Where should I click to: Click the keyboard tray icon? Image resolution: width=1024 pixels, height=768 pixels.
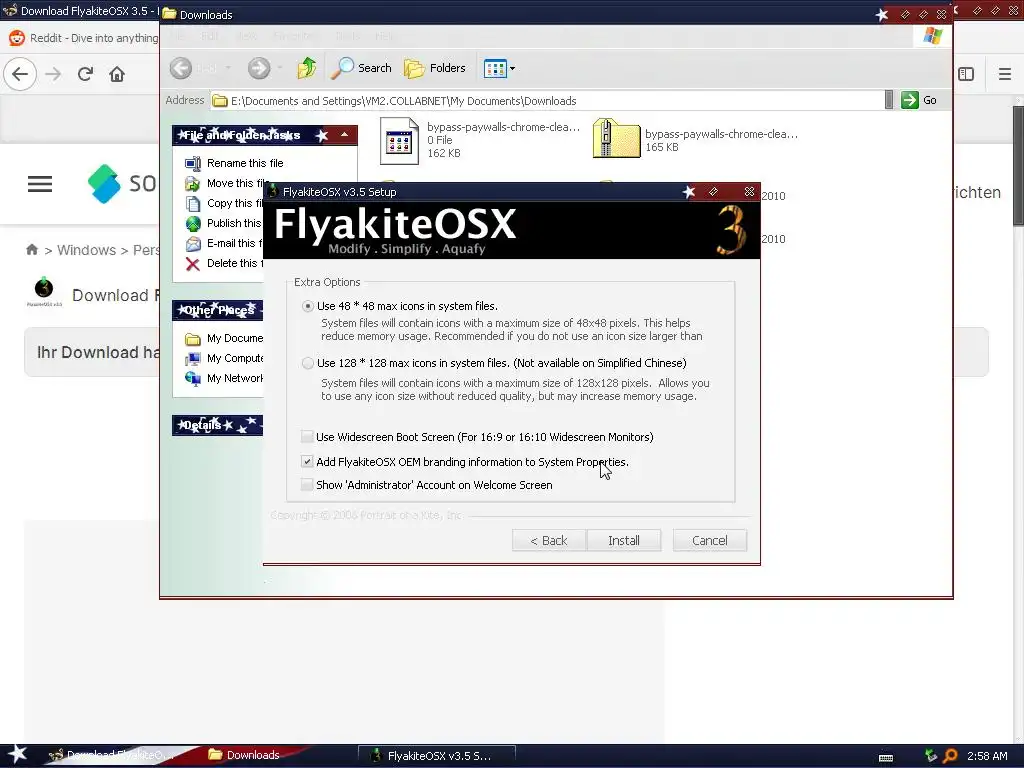click(886, 758)
